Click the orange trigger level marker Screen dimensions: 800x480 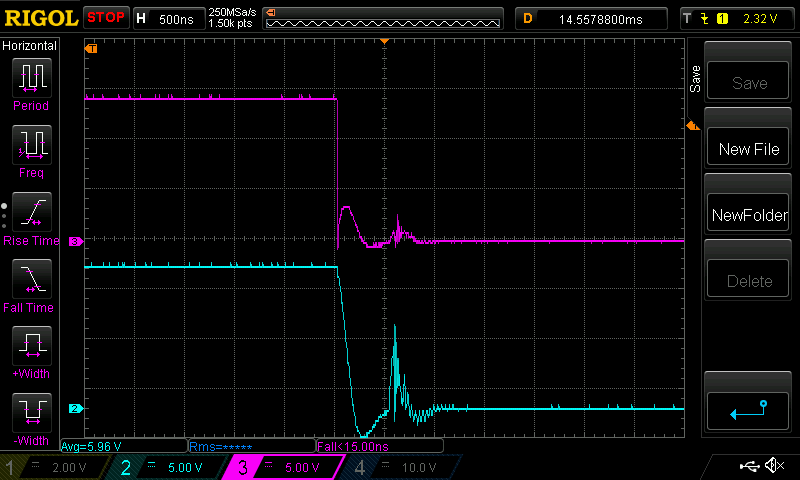[x=690, y=125]
